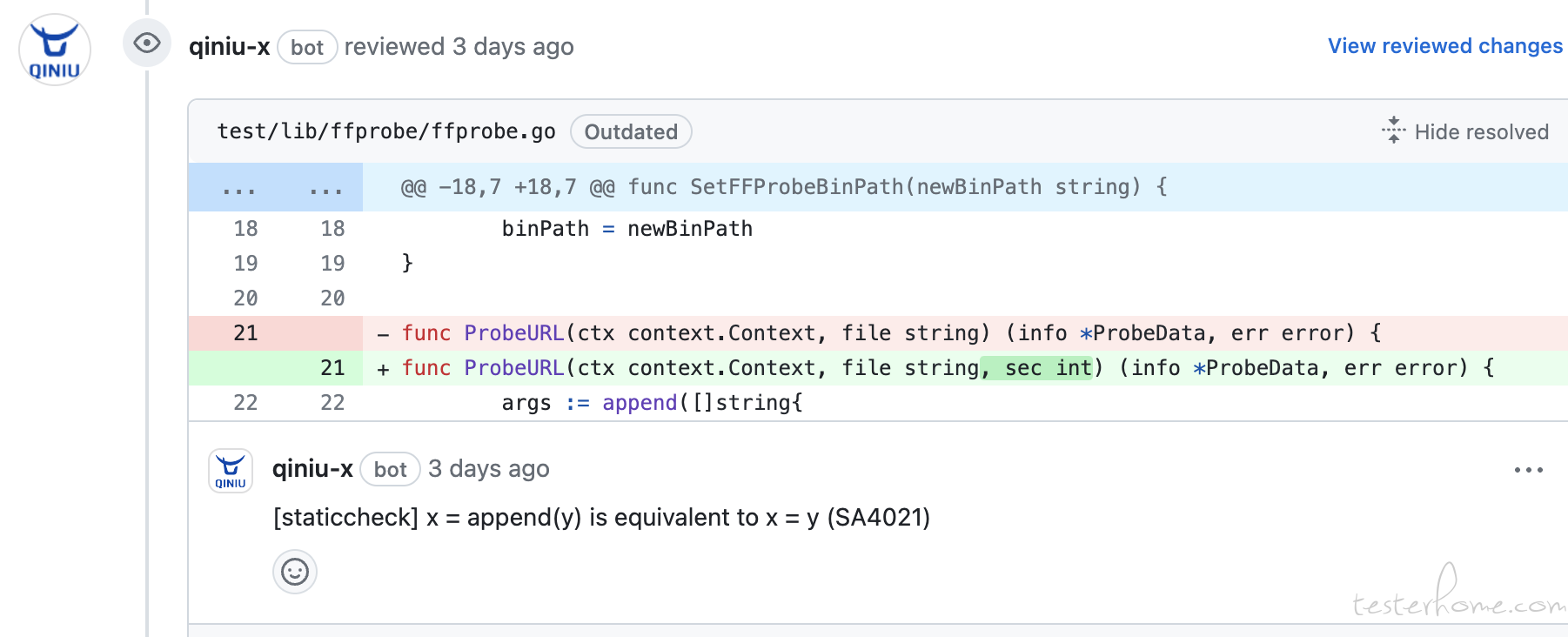
Task: Open small QINIU avatar in comment
Action: point(231,471)
